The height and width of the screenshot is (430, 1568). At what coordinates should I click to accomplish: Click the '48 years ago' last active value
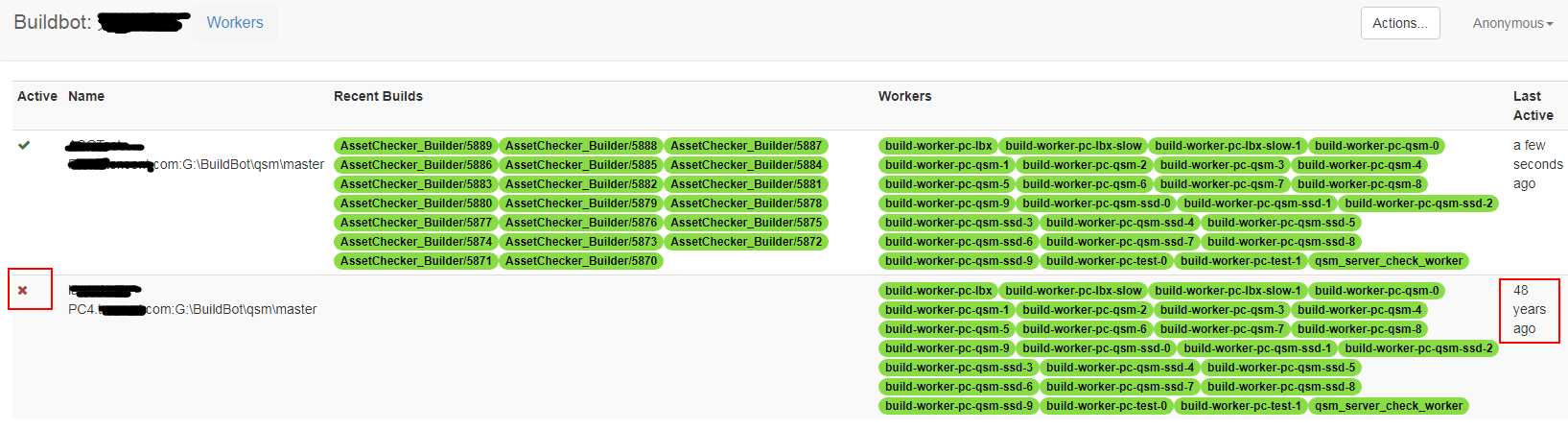tap(1530, 309)
